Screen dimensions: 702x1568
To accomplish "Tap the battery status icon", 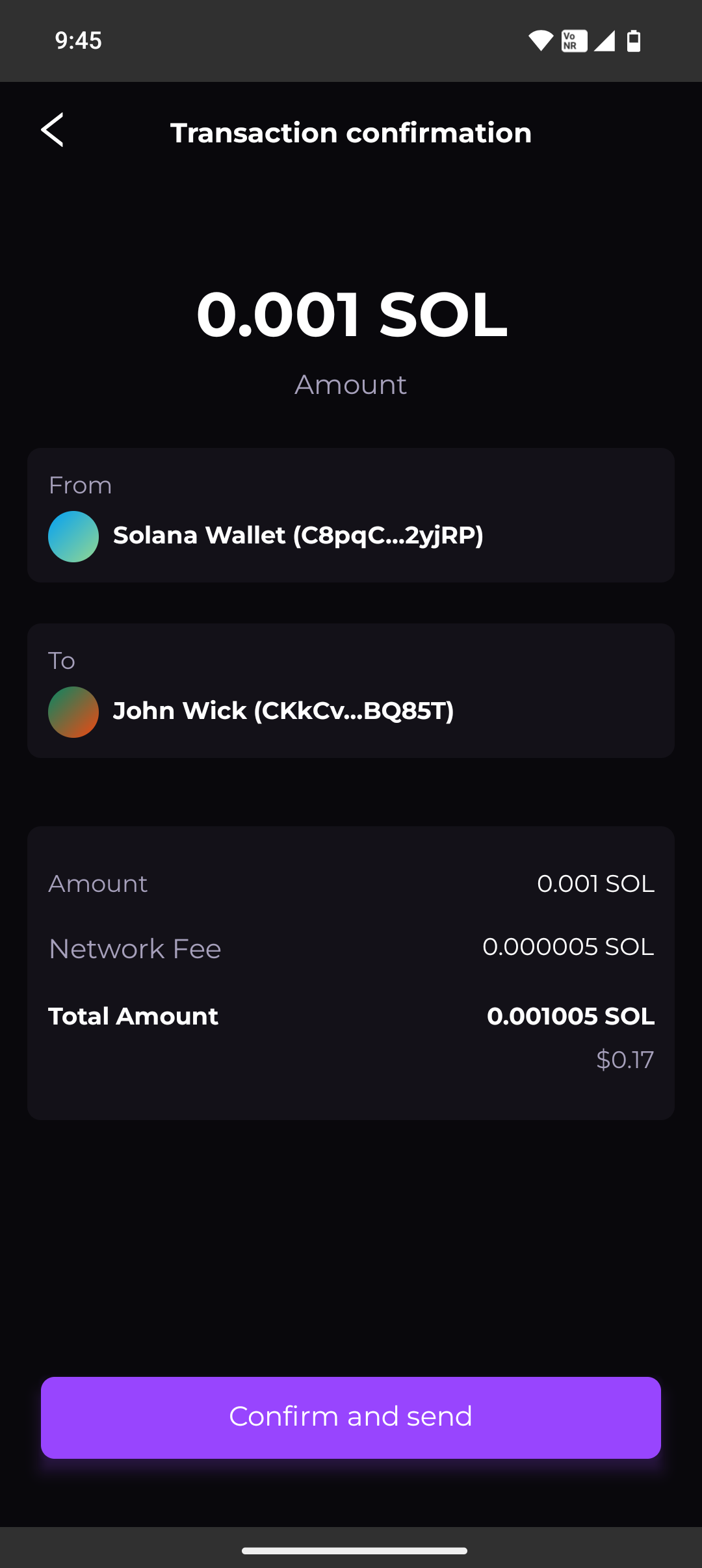I will click(x=634, y=41).
